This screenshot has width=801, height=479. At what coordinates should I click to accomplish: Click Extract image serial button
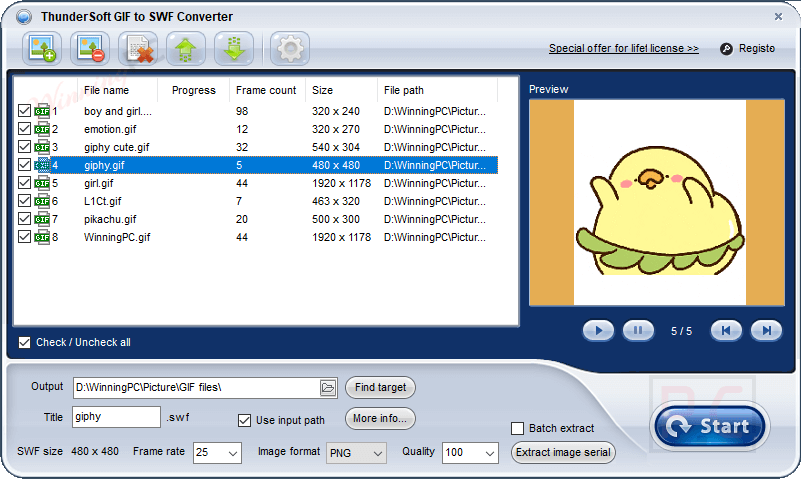[x=563, y=452]
